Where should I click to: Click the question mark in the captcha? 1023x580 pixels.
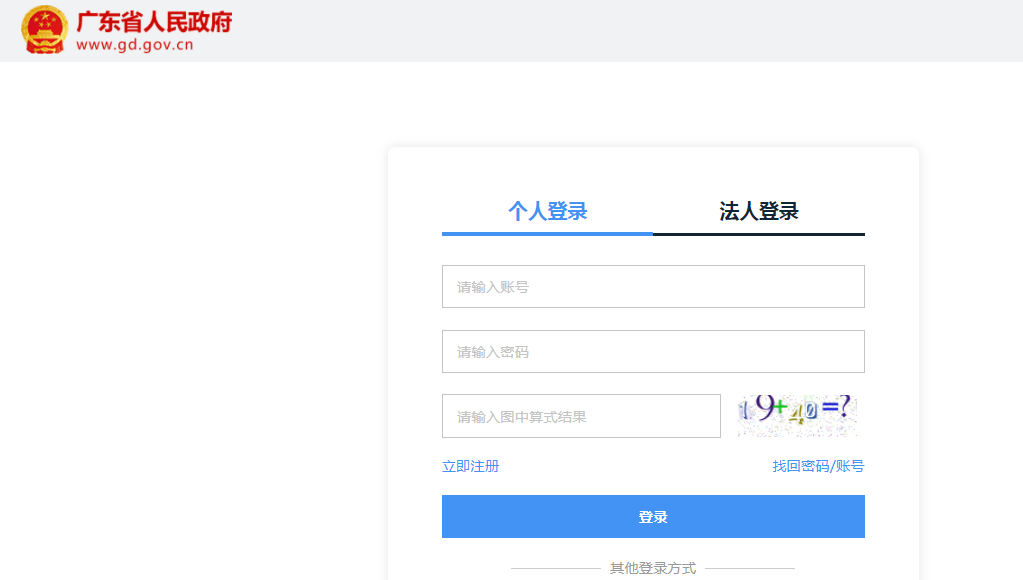click(x=846, y=406)
